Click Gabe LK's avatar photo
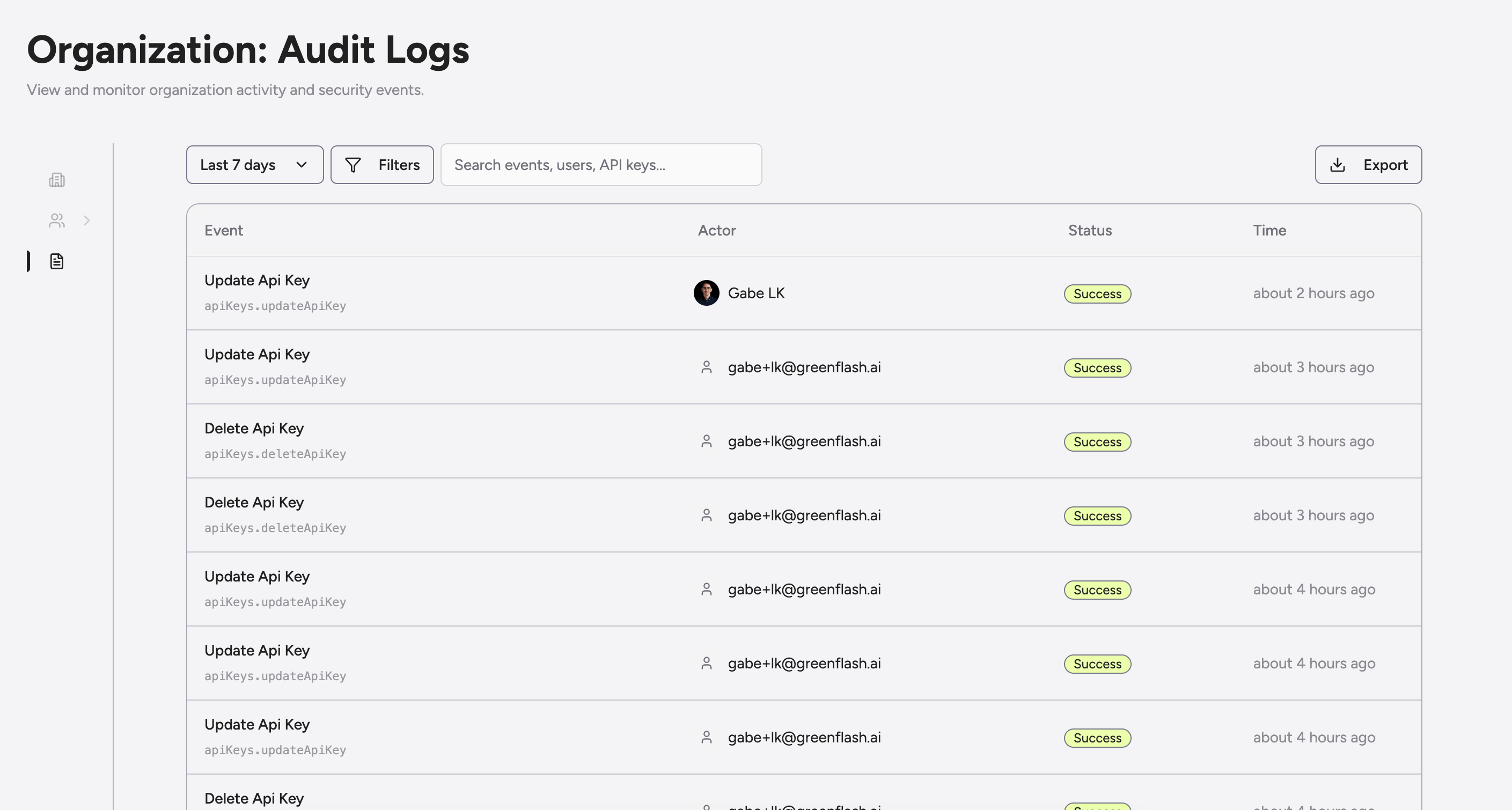1512x810 pixels. click(x=707, y=293)
